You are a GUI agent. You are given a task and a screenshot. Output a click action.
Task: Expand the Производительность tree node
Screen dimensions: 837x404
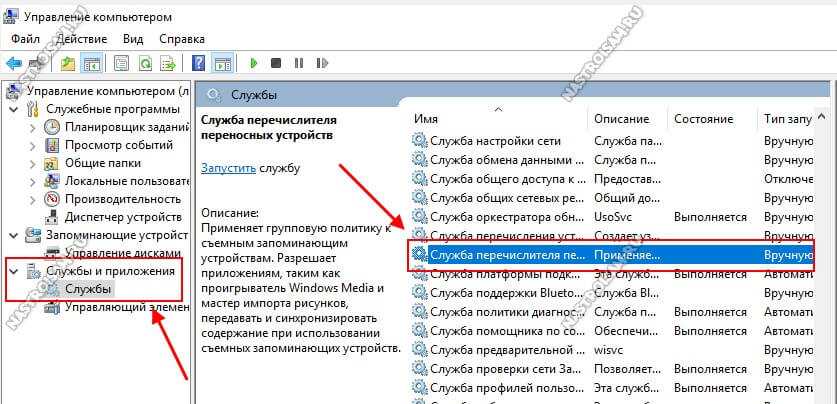tap(33, 199)
